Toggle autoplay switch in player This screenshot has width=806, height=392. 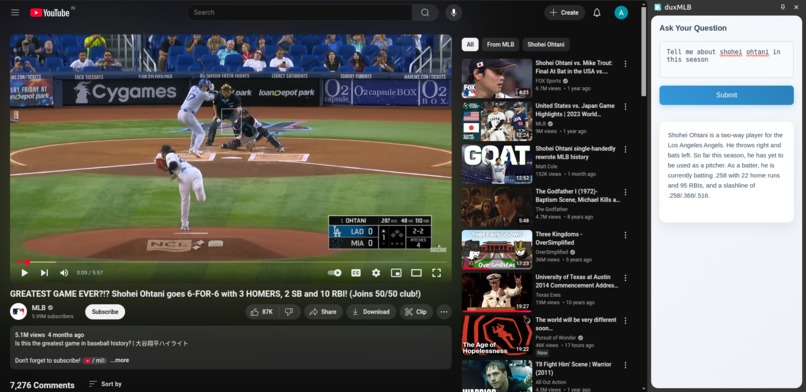pyautogui.click(x=335, y=273)
